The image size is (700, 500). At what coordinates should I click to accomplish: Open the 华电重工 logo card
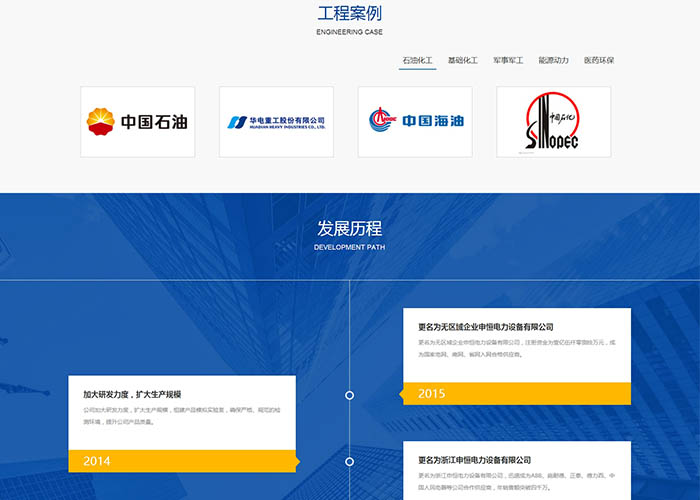pyautogui.click(x=276, y=122)
